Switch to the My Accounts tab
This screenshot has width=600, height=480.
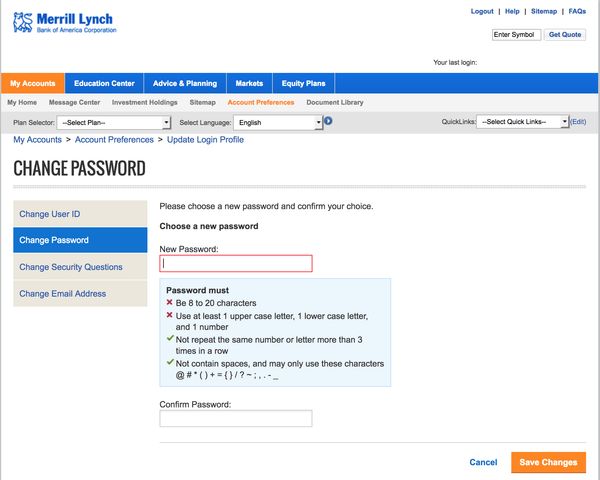(33, 83)
